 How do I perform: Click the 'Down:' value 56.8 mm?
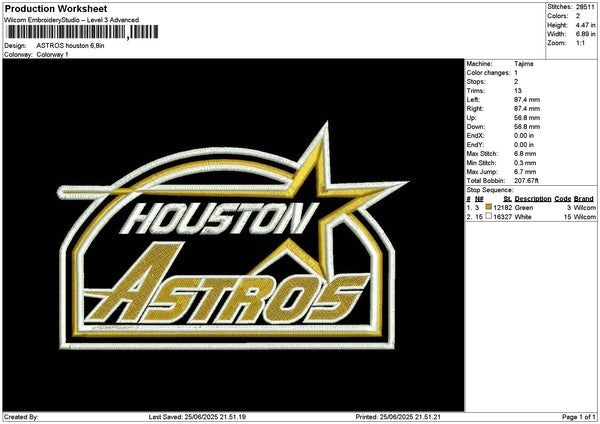pyautogui.click(x=527, y=127)
